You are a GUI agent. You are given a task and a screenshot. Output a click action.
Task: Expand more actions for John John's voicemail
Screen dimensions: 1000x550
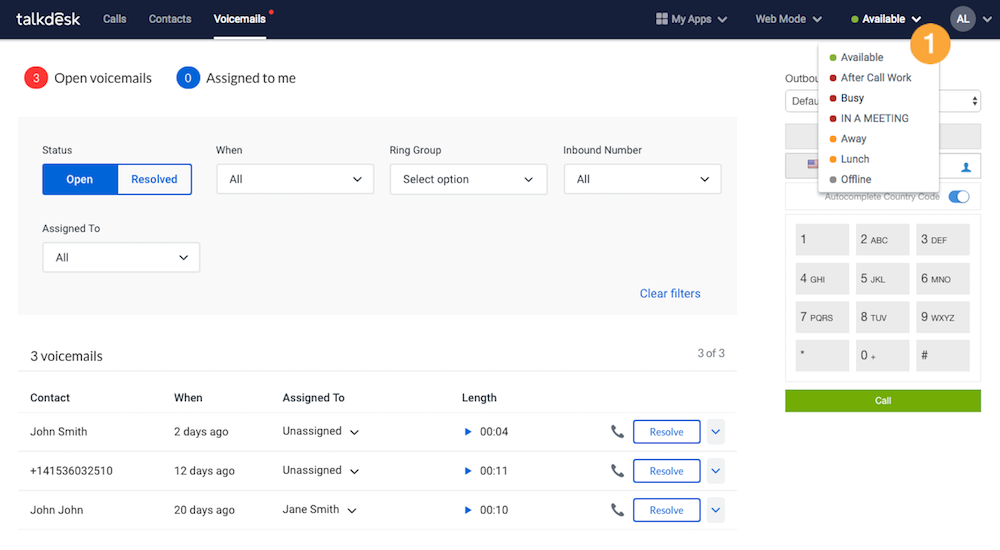point(716,510)
